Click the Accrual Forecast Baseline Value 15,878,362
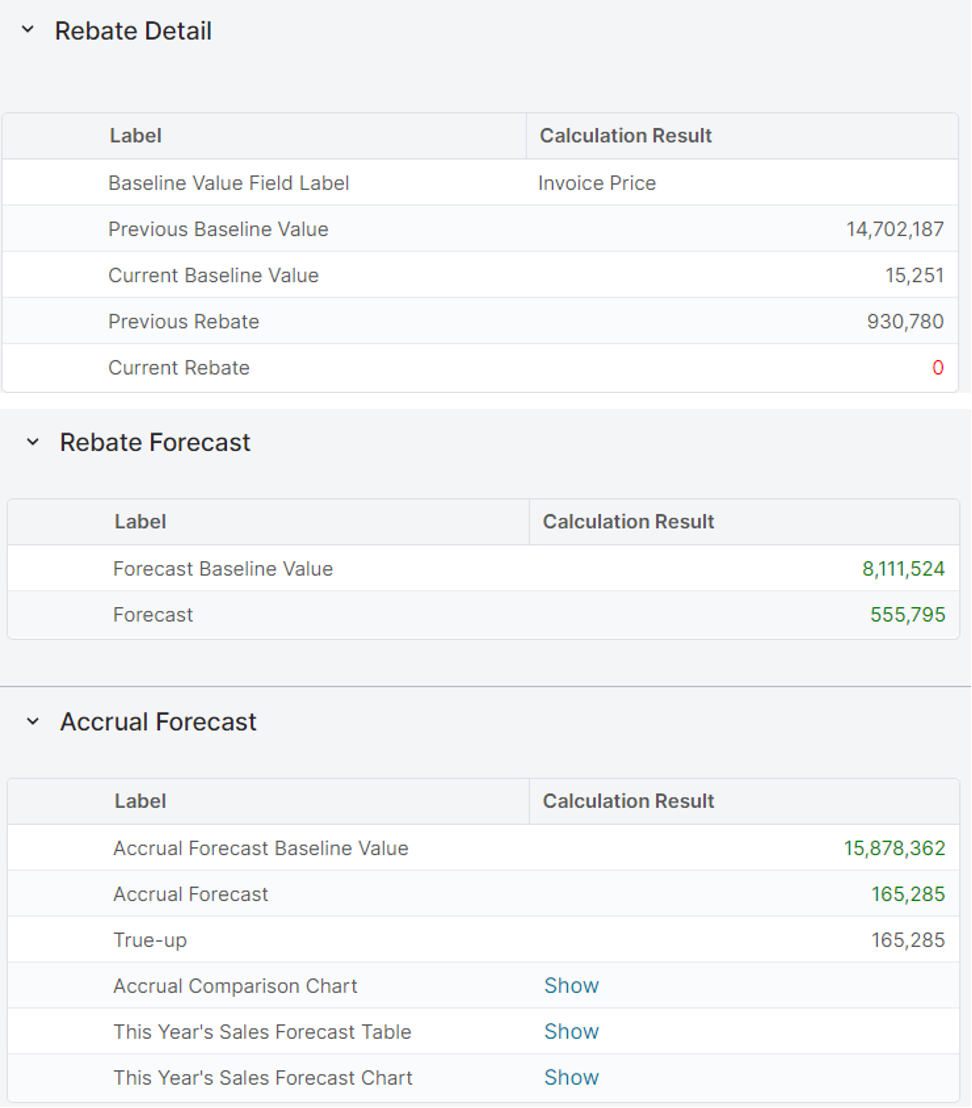Viewport: 972px width, 1108px height. coord(894,848)
